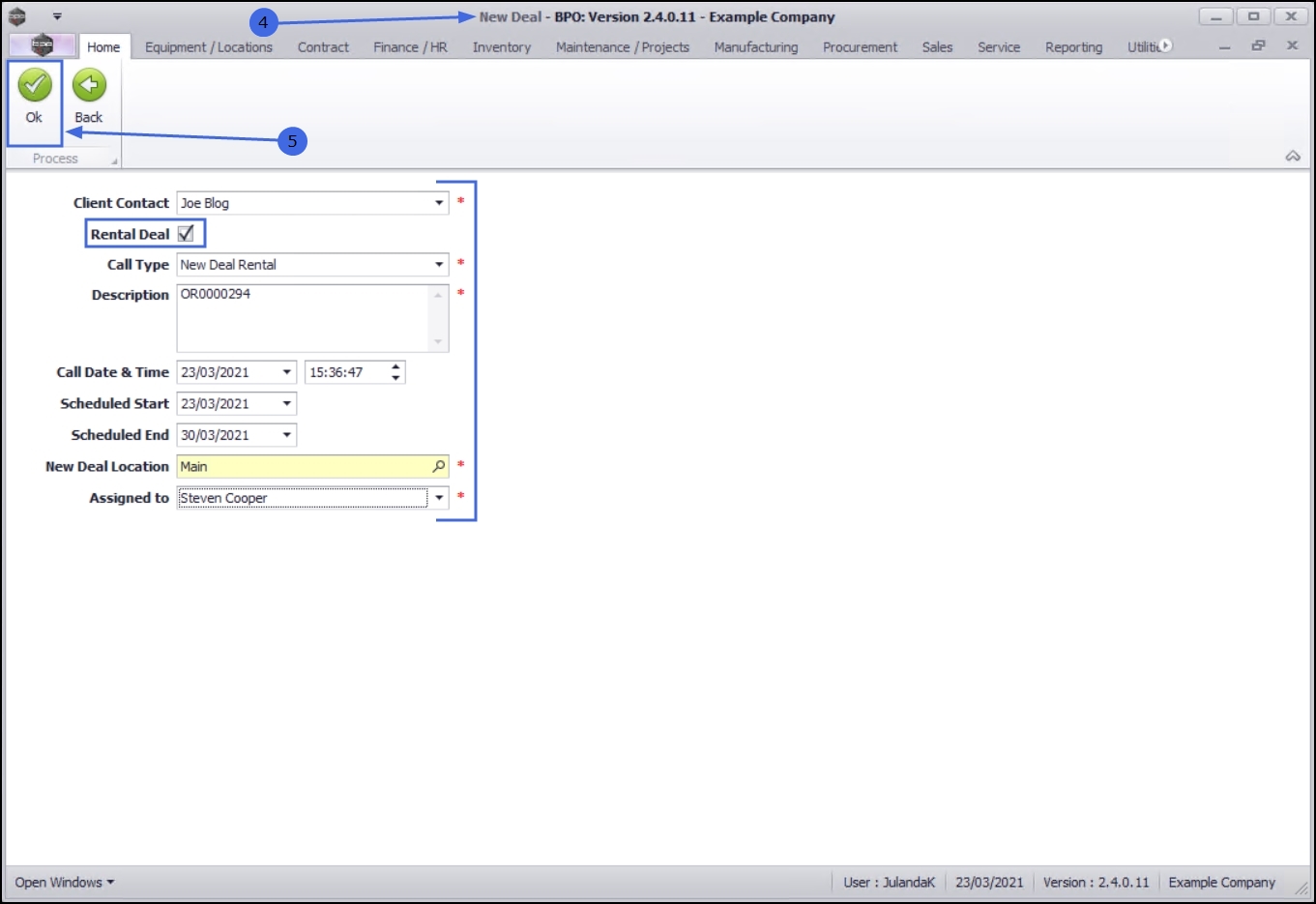Click the green Back arrow icon
The width and height of the screenshot is (1316, 904).
[x=89, y=85]
